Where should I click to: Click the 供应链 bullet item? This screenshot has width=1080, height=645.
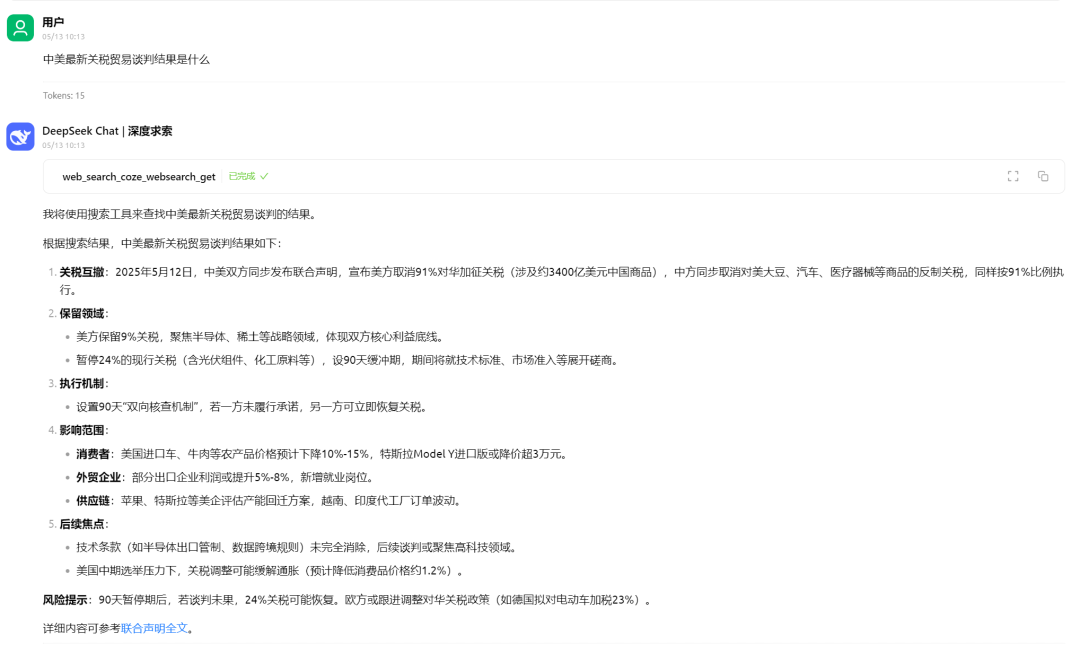click(x=269, y=501)
